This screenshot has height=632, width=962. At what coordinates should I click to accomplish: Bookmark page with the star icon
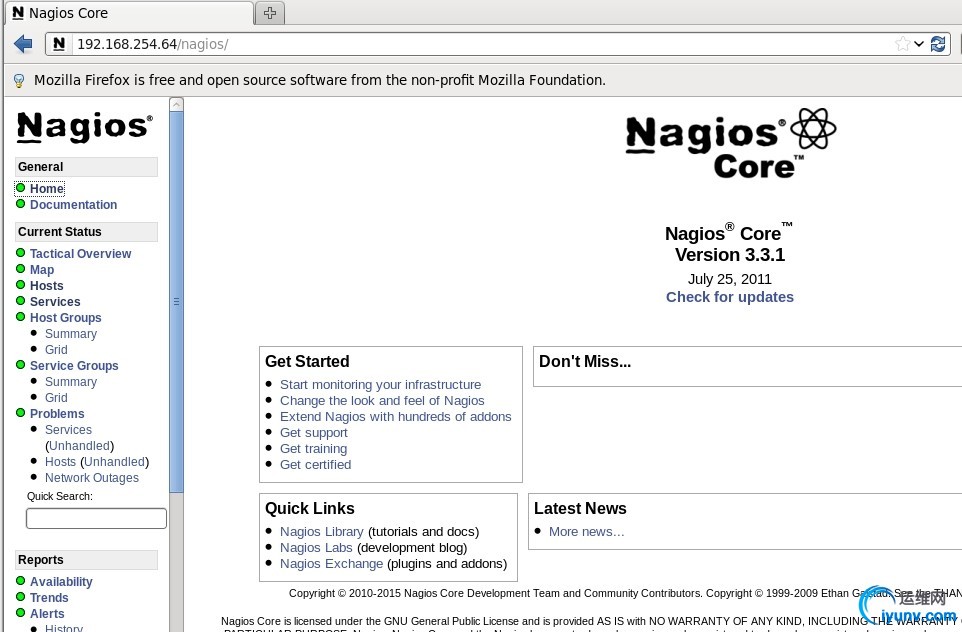[x=902, y=44]
